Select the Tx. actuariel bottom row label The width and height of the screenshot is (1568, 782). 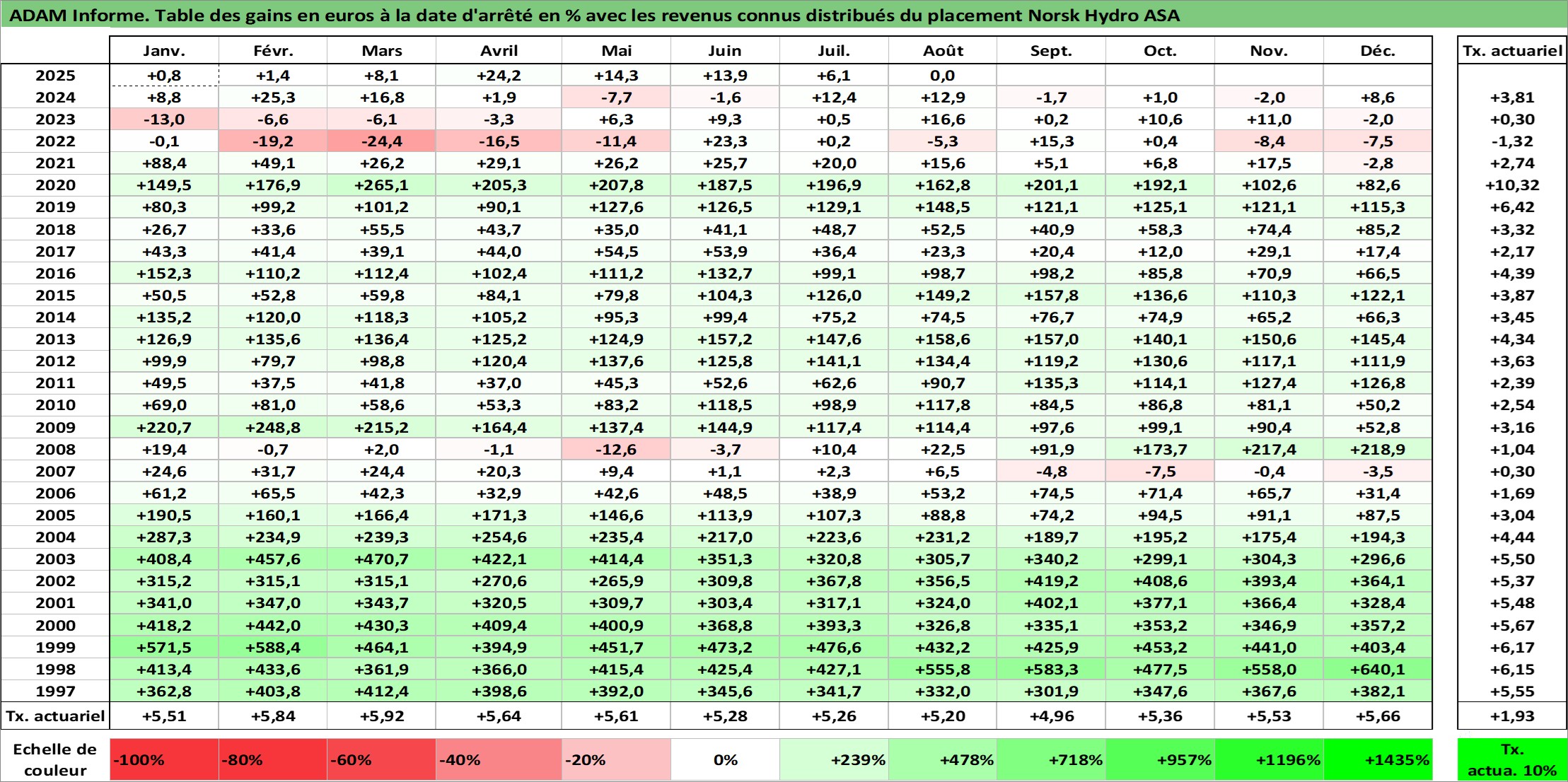[55, 716]
